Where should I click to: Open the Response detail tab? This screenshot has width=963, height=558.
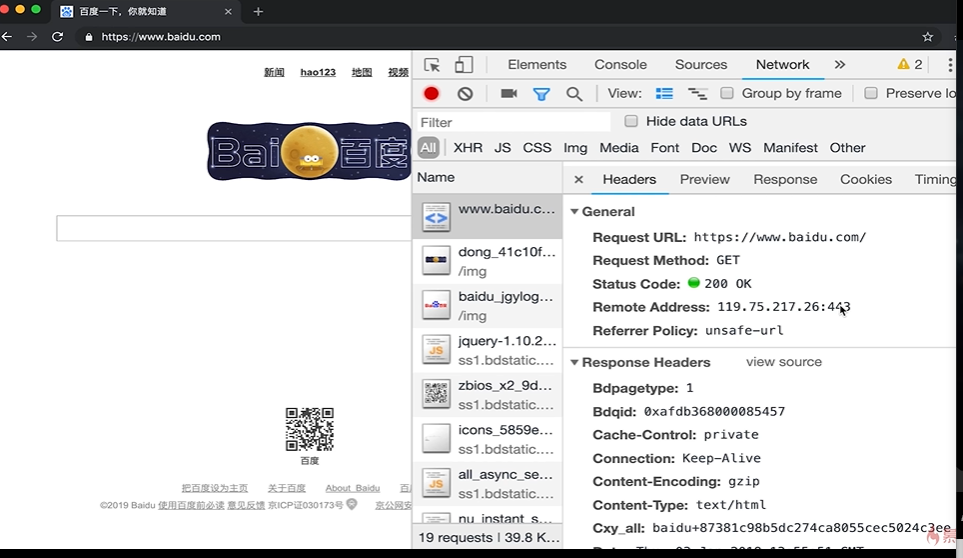pos(785,179)
